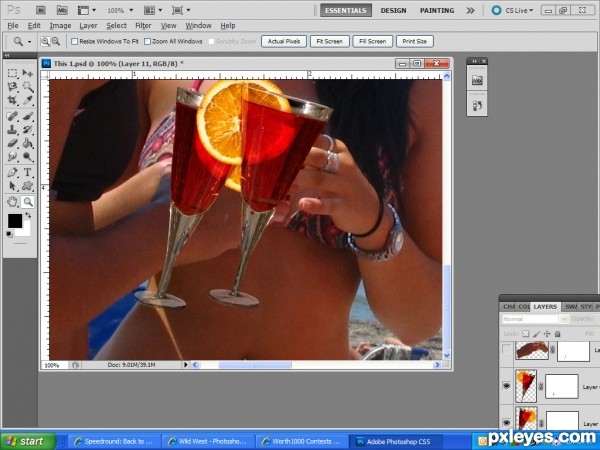
Task: Enable Zoom All Windows checkbox
Action: (147, 41)
